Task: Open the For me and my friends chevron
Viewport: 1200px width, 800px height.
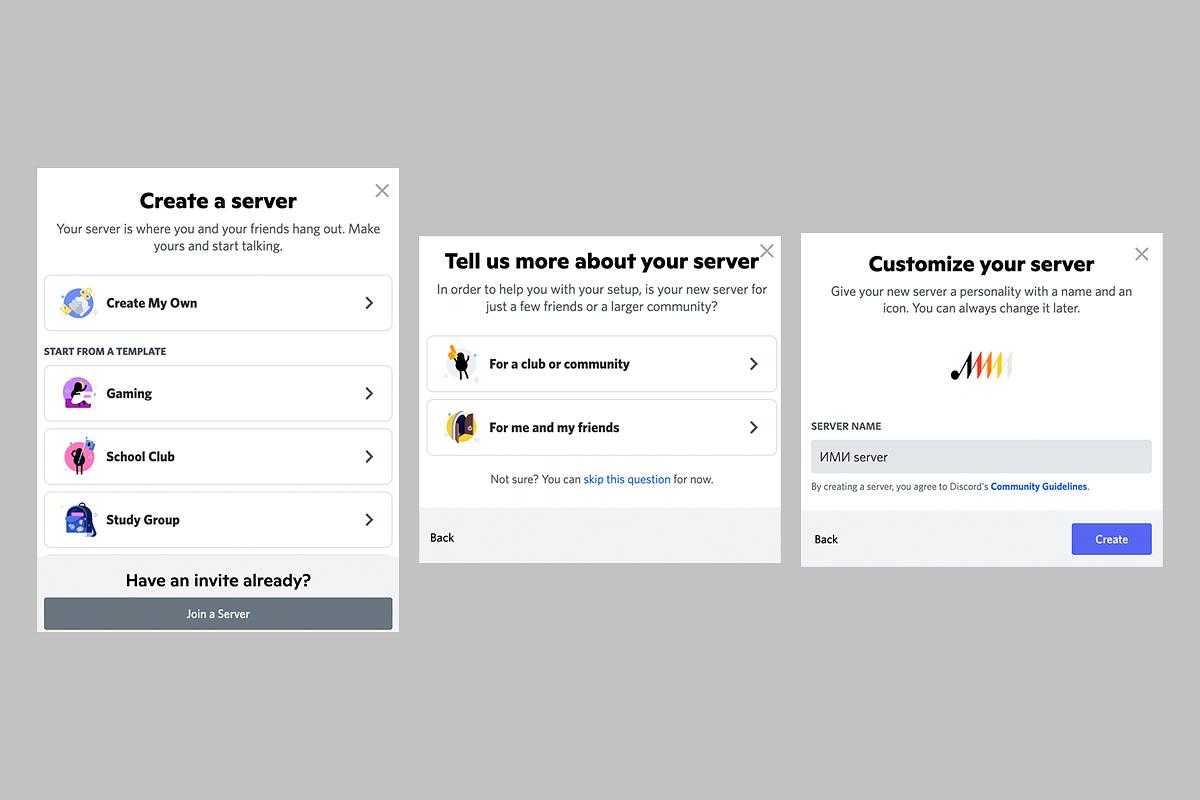Action: point(754,427)
